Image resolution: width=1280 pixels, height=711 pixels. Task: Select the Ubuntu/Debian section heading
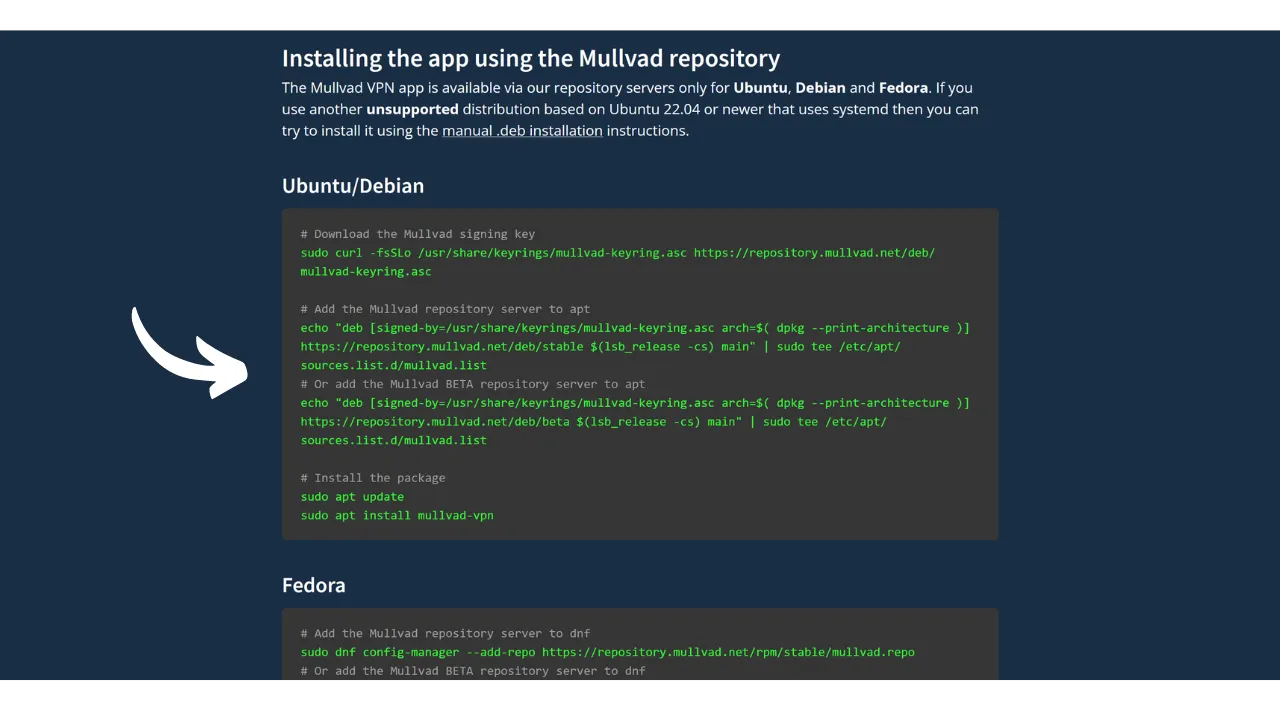[x=353, y=186]
